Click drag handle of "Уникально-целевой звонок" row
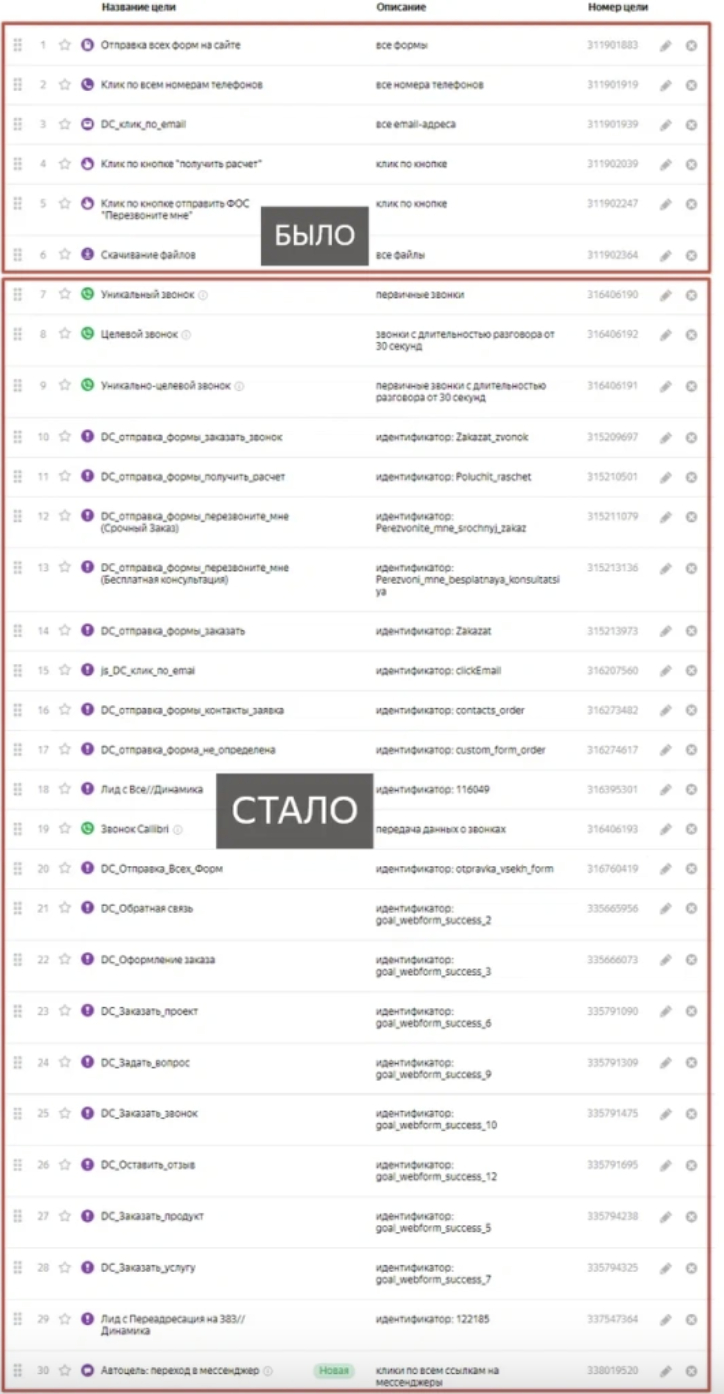724x1394 pixels. 18,385
